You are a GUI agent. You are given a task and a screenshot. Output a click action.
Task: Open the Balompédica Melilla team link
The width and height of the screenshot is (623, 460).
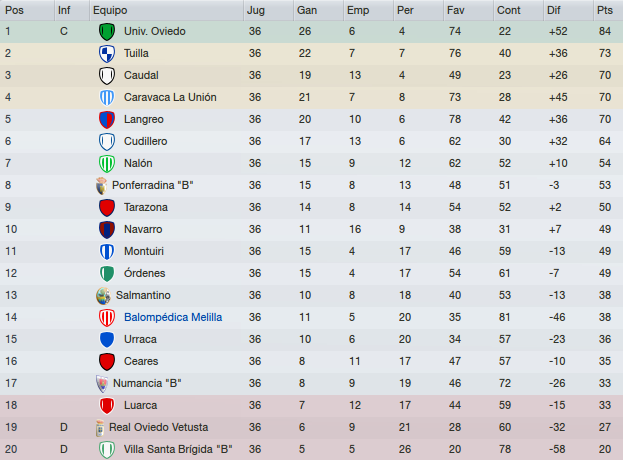pyautogui.click(x=173, y=317)
